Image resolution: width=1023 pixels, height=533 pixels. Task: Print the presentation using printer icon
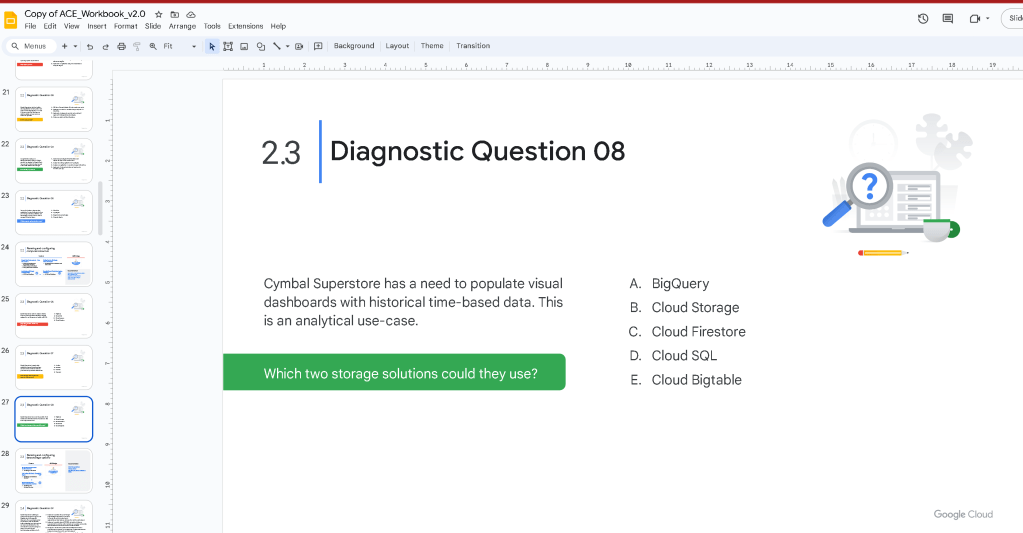[x=121, y=46]
